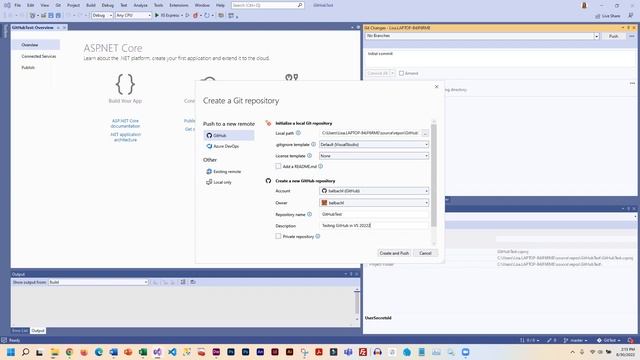Close the Create a Git repository dialog

(437, 87)
